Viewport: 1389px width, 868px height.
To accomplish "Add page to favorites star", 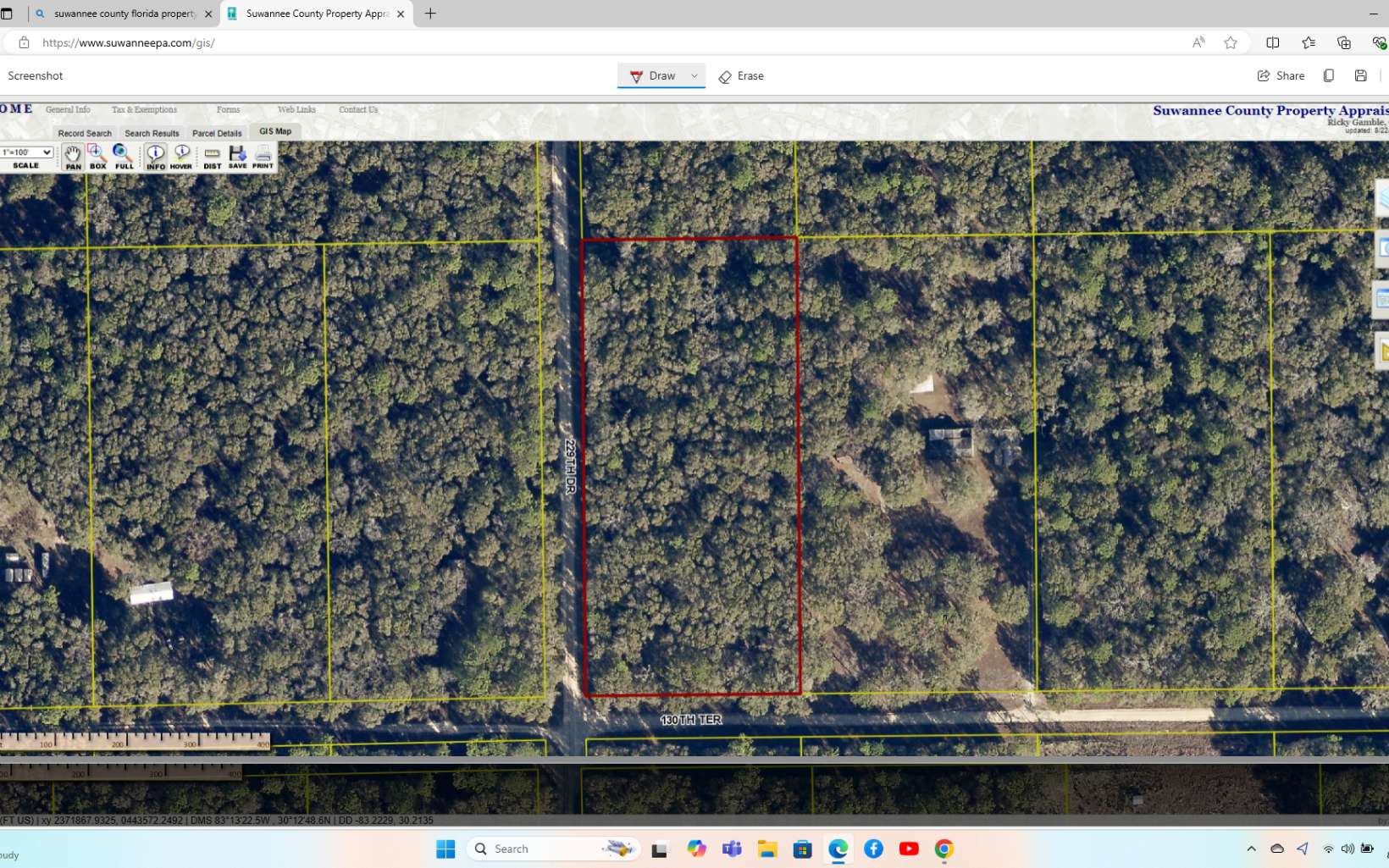I will [1231, 43].
